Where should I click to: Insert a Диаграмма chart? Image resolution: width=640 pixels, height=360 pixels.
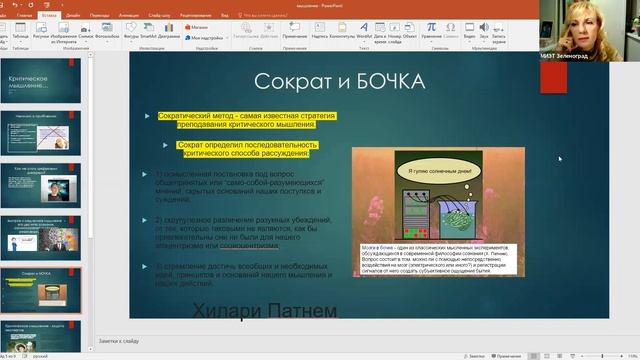169,31
